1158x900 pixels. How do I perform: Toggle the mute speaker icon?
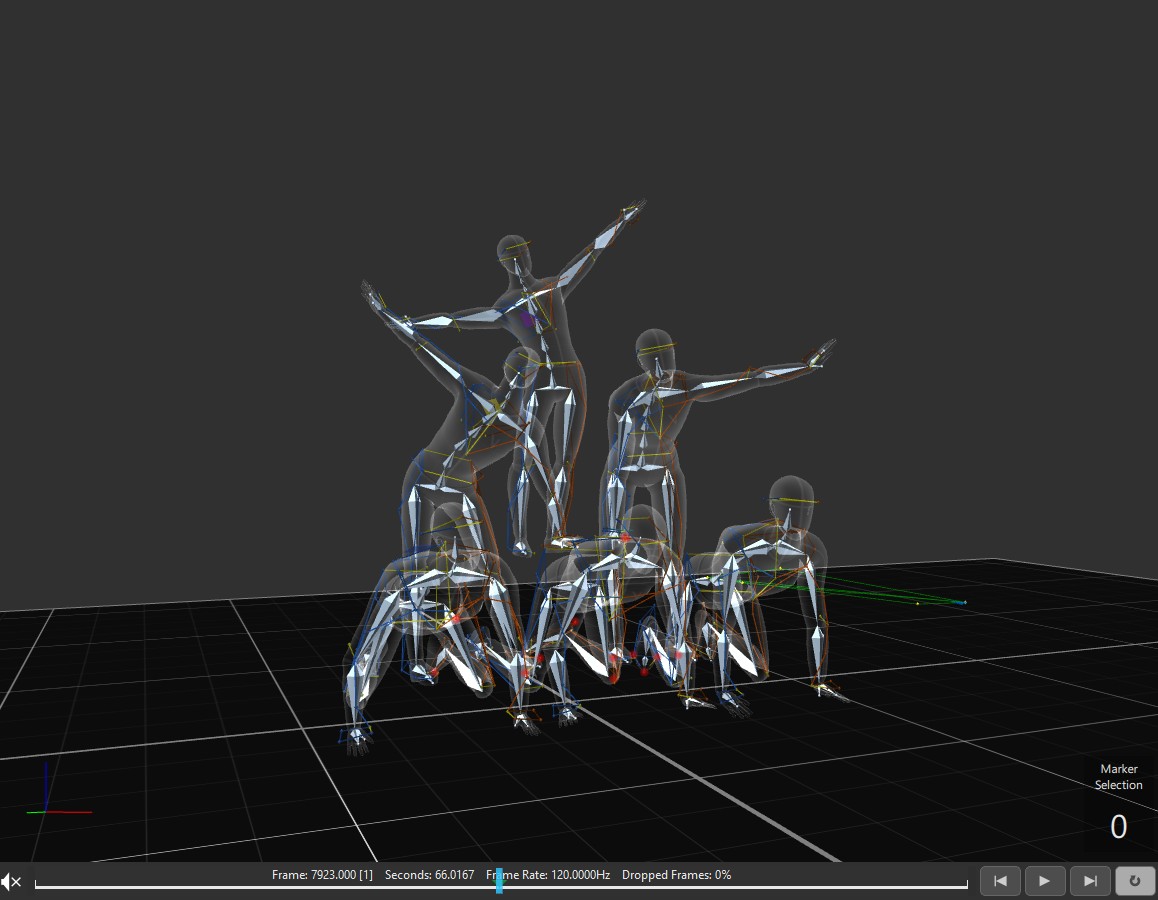(x=11, y=882)
